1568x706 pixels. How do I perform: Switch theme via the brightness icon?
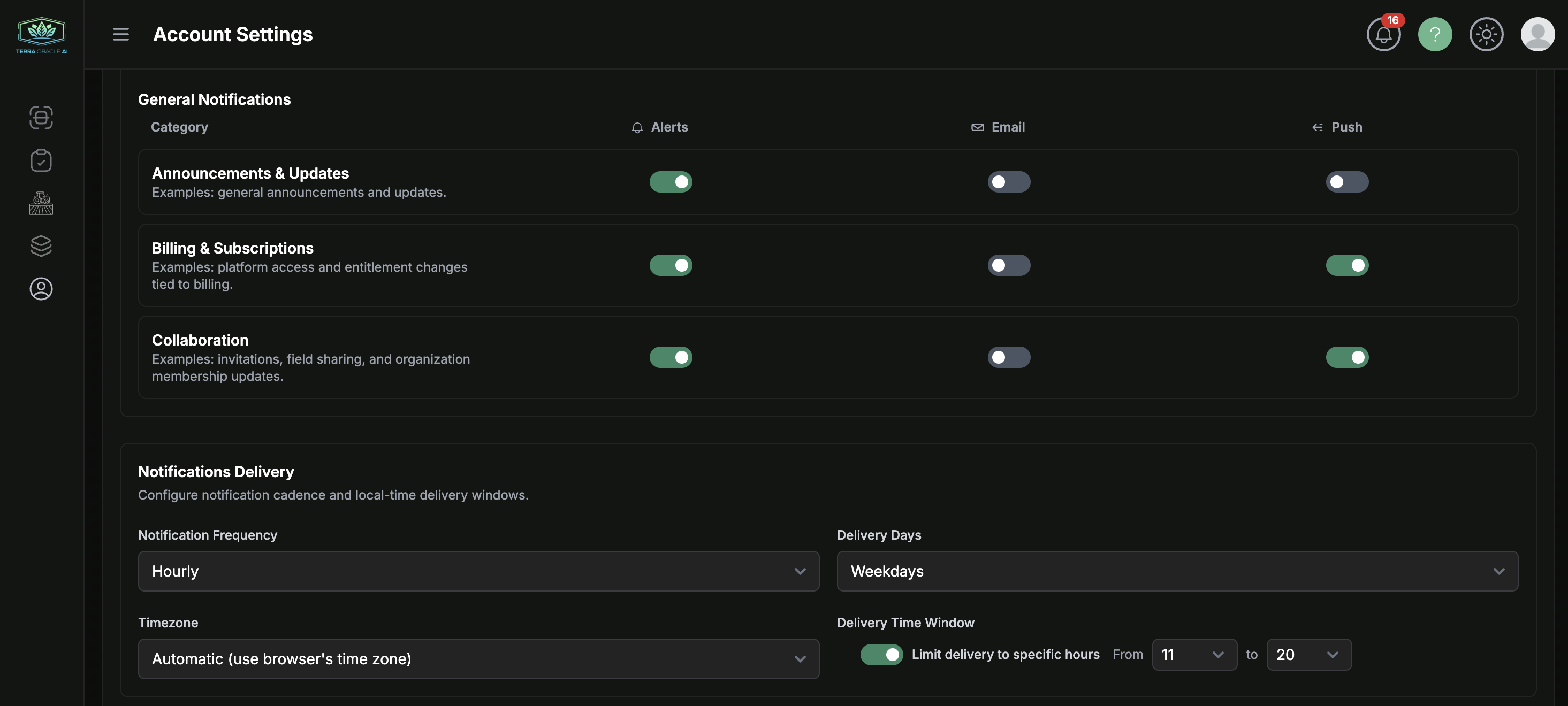tap(1487, 35)
